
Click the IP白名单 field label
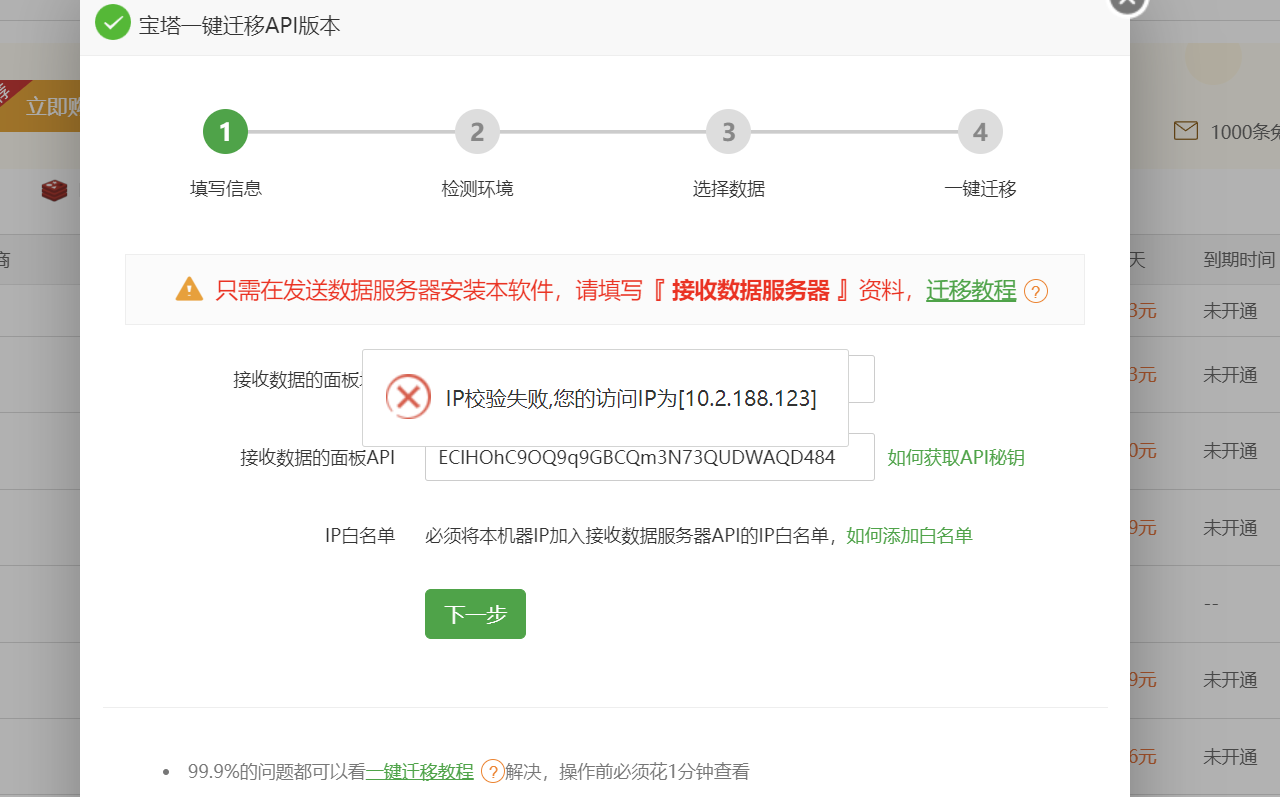point(360,535)
